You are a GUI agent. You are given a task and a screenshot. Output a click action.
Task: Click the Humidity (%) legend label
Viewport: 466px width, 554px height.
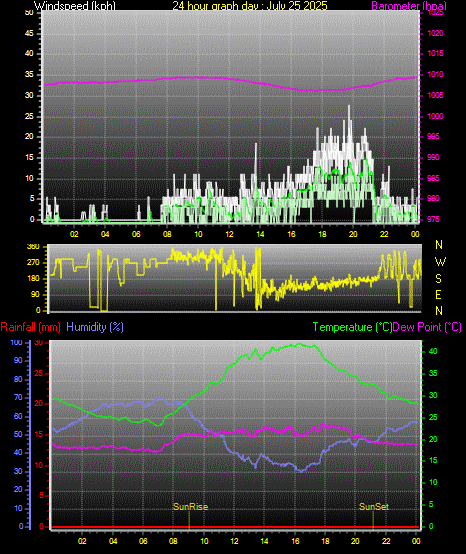tap(95, 327)
